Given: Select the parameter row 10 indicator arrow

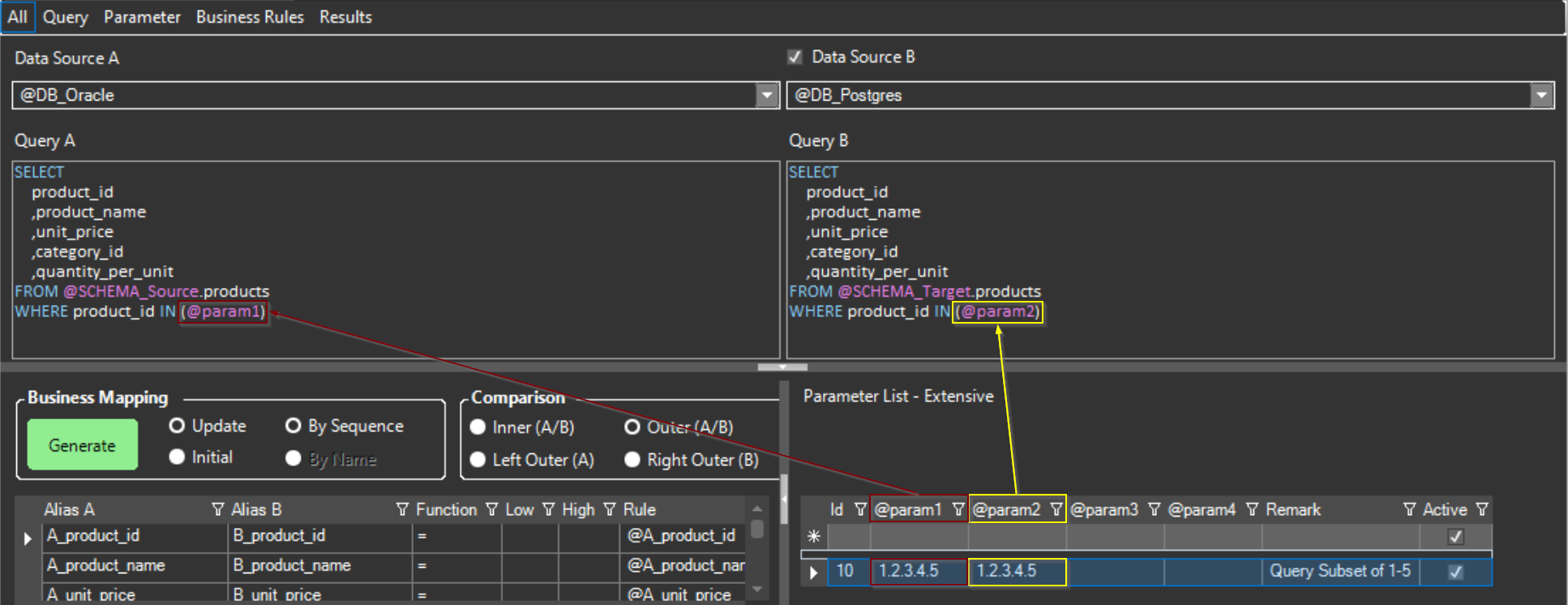Looking at the screenshot, I should (x=814, y=573).
